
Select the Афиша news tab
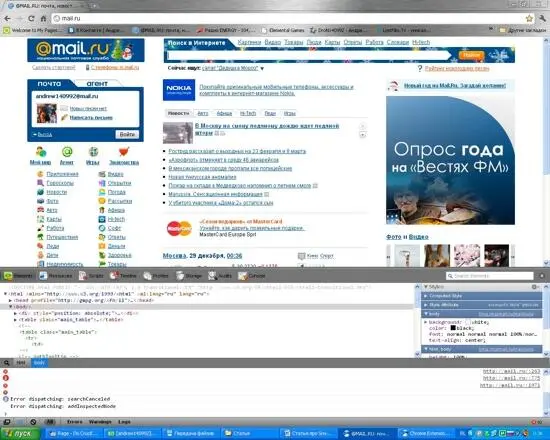click(224, 113)
